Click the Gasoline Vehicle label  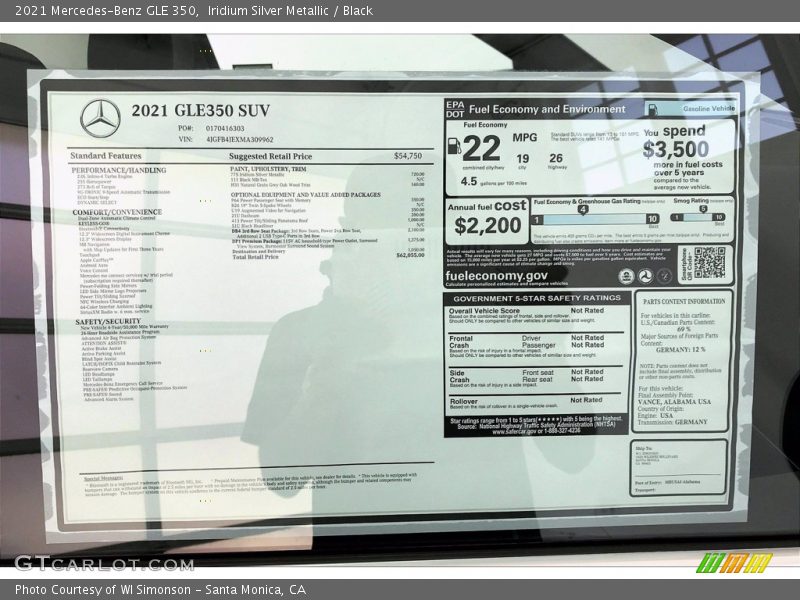coord(709,109)
